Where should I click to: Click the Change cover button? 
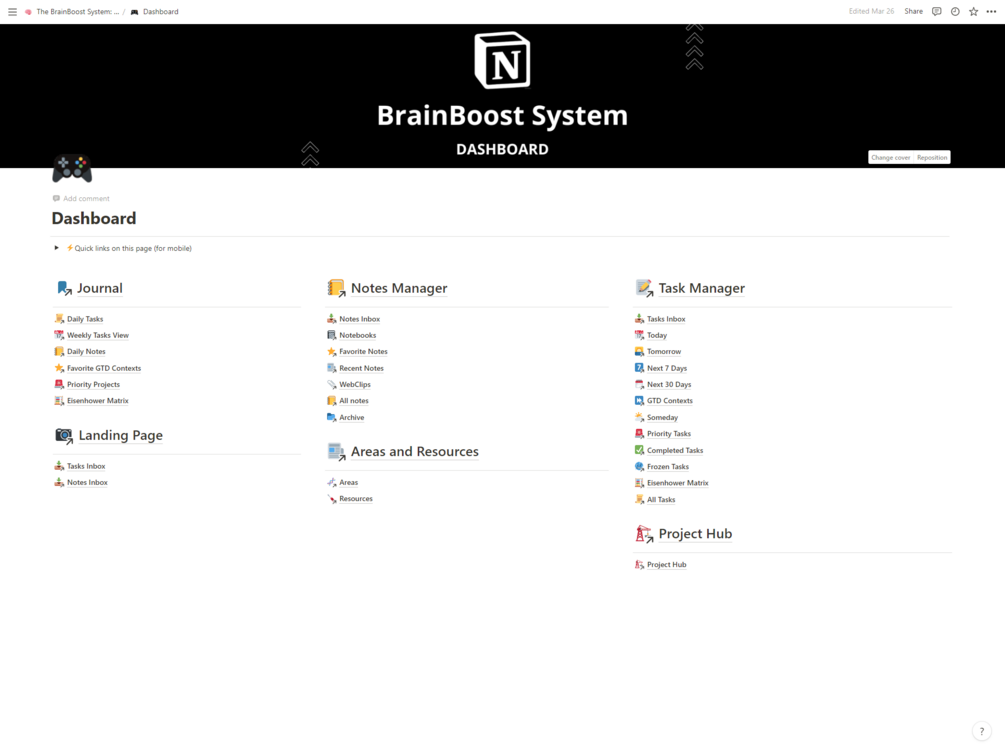pyautogui.click(x=890, y=158)
